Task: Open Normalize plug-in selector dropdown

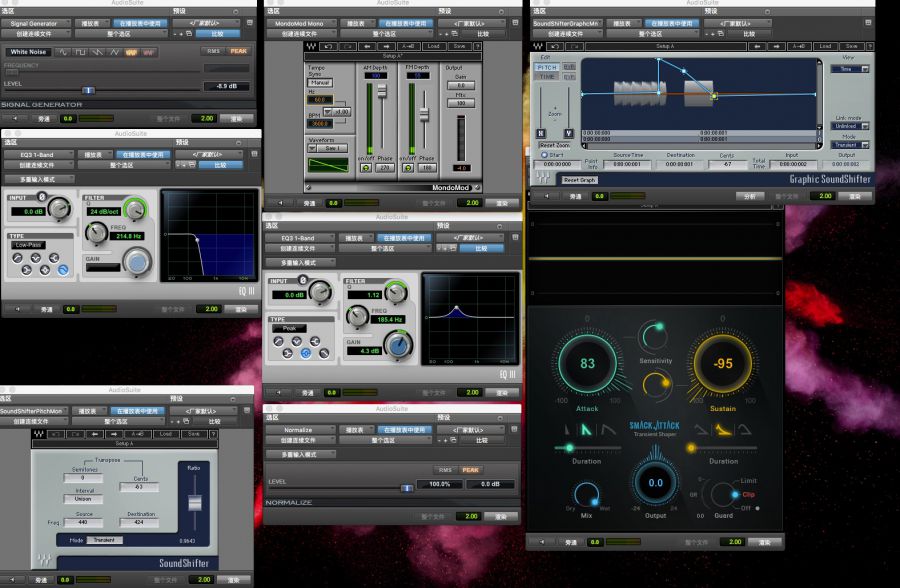Action: (x=300, y=430)
